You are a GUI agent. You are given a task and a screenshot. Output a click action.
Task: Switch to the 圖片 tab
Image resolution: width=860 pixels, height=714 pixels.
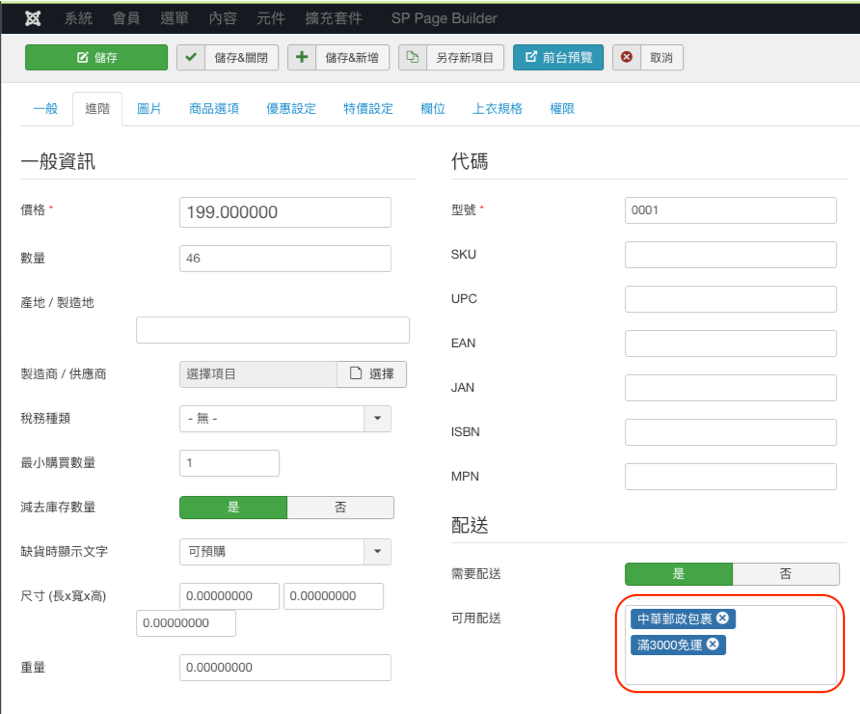coord(149,108)
